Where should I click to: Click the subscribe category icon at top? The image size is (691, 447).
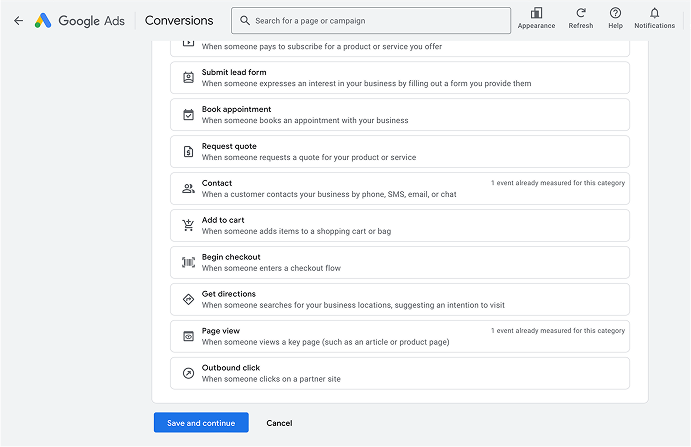pos(188,43)
